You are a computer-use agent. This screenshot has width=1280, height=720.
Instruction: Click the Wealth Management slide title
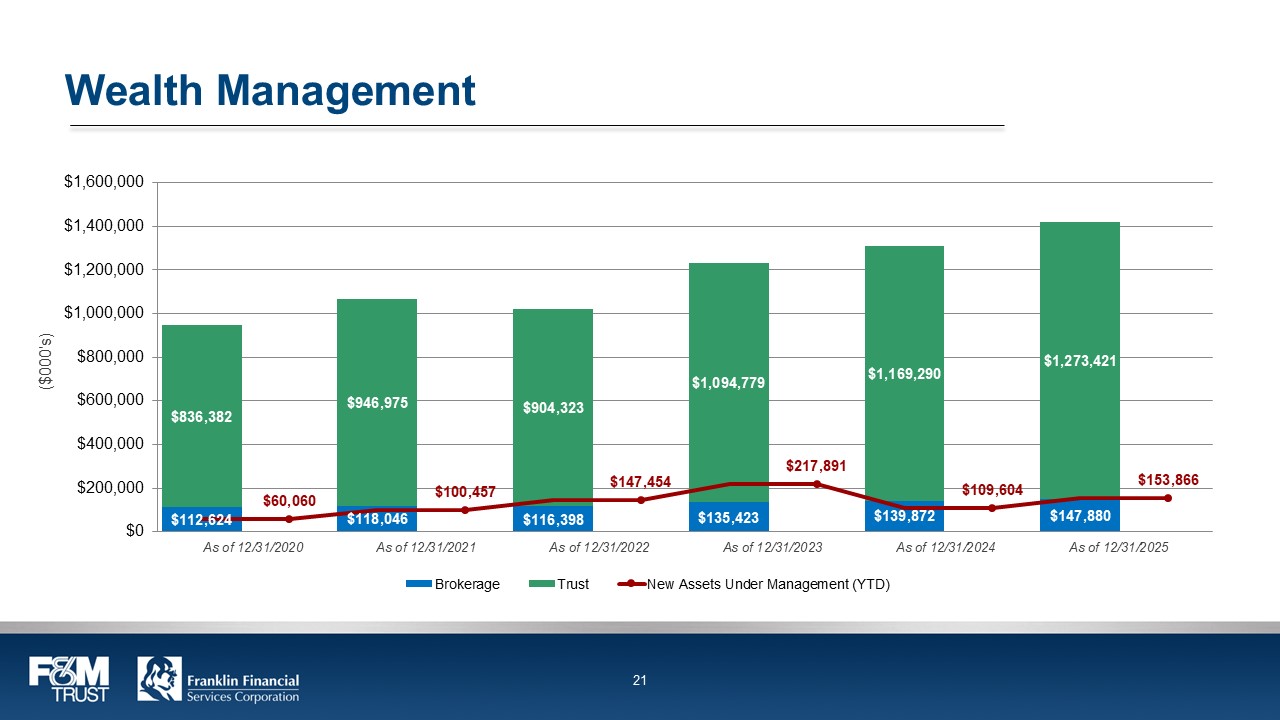[270, 91]
